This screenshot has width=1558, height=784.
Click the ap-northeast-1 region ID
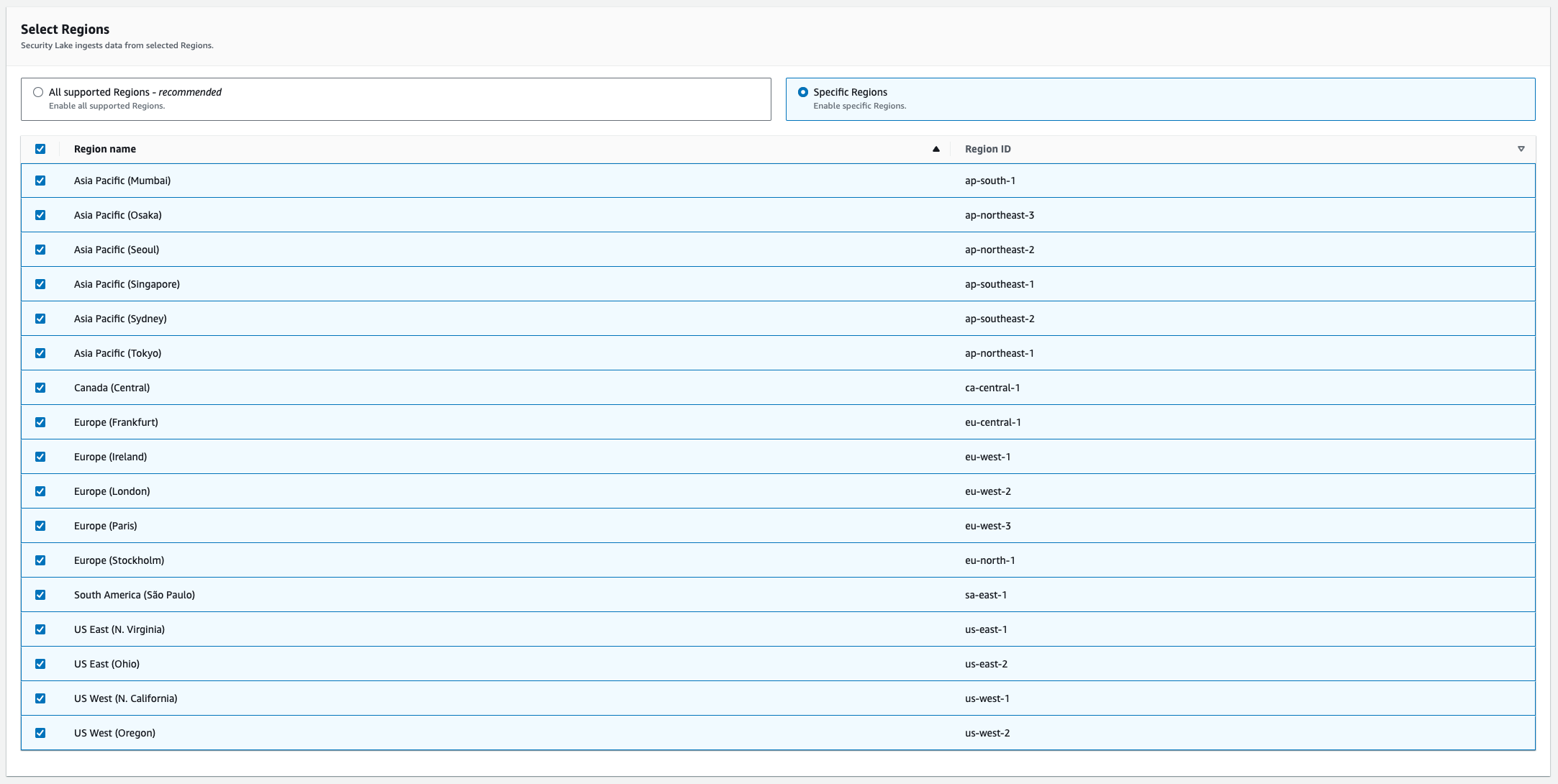pos(1000,353)
